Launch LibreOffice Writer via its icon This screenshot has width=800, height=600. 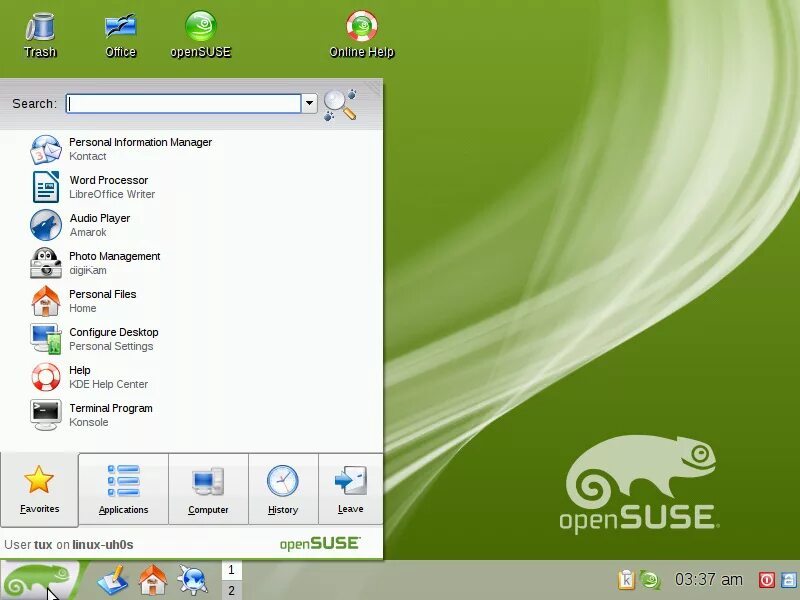(45, 187)
